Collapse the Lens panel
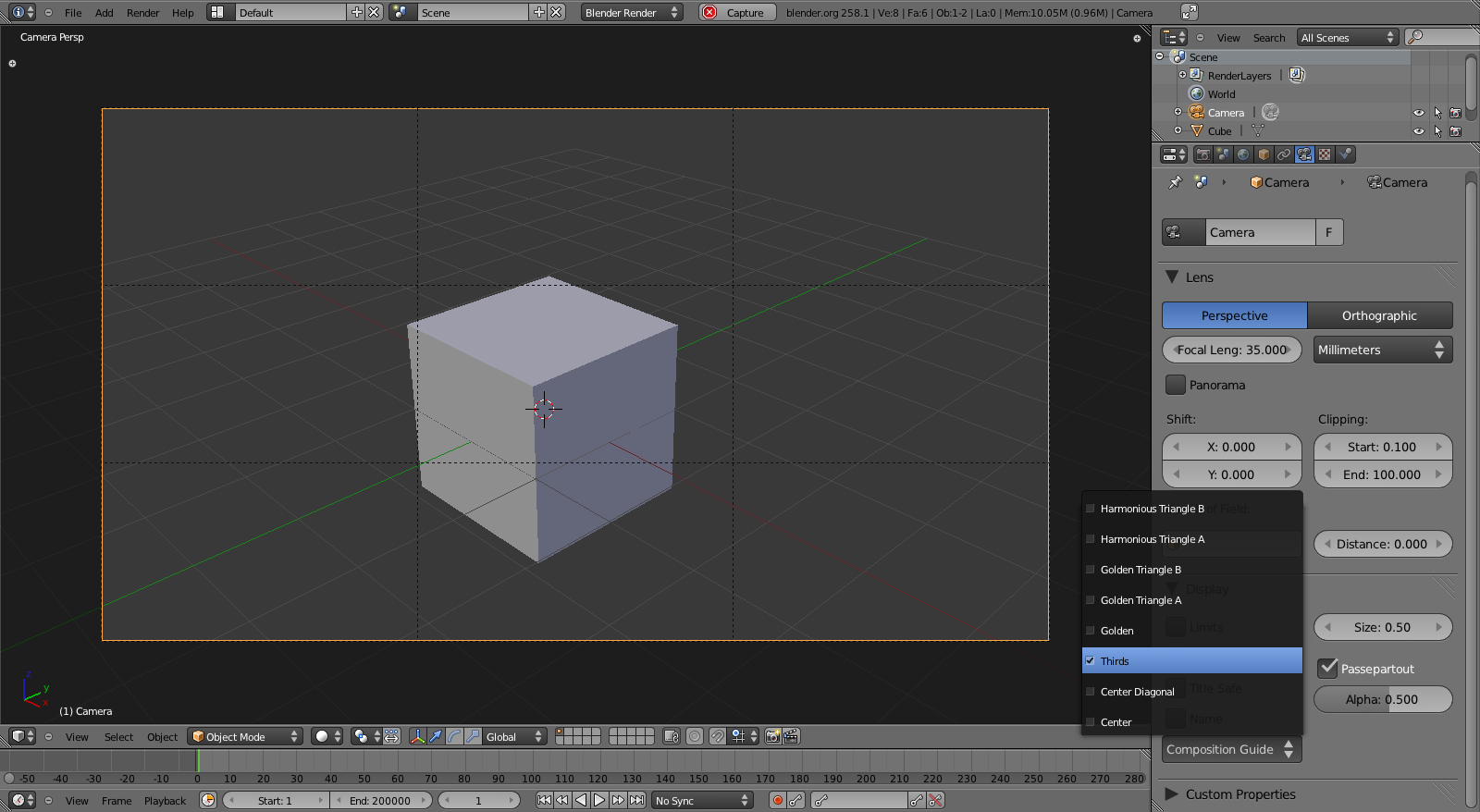The image size is (1480, 812). point(1172,277)
